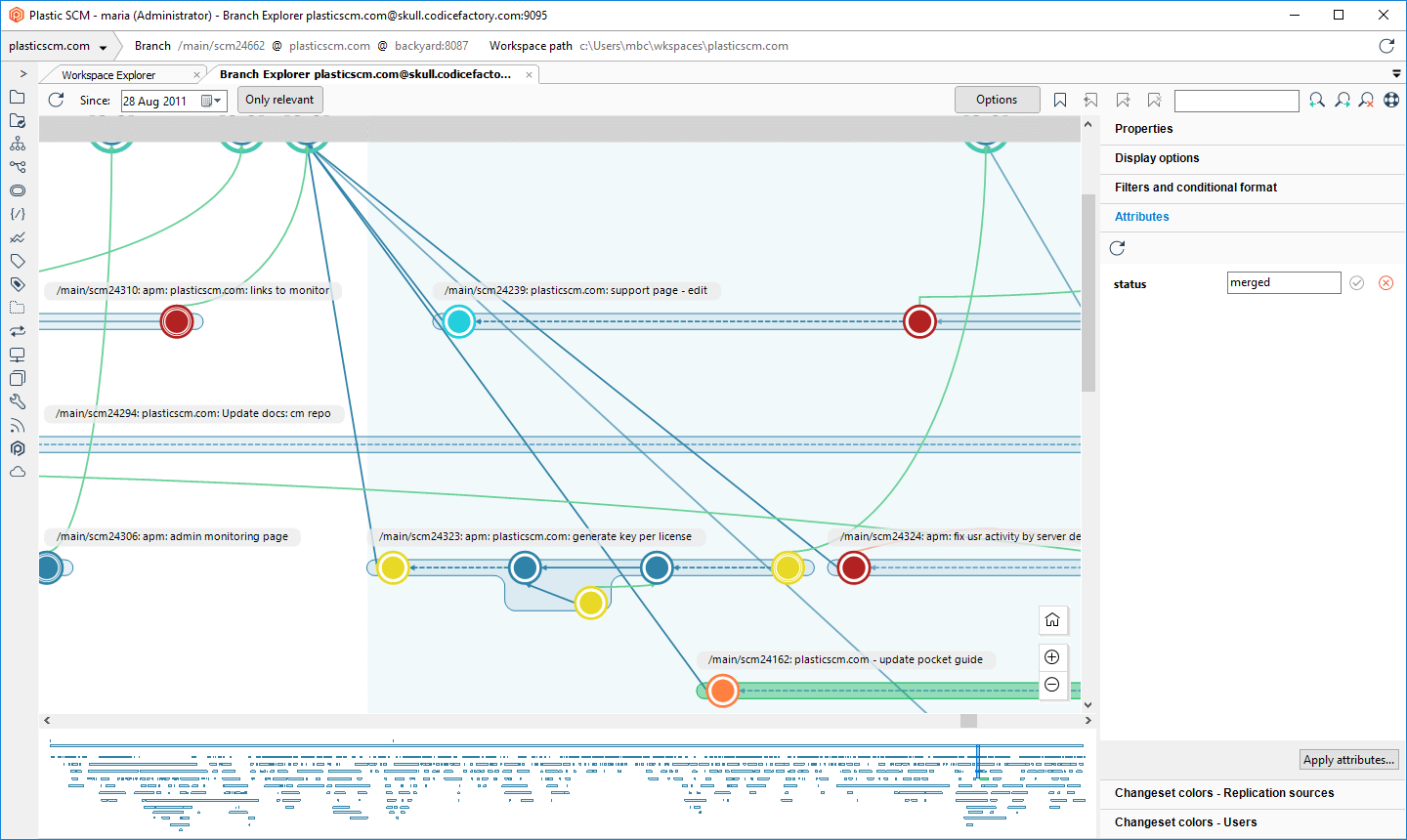Open the tab list dropdown arrow
This screenshot has height=840, width=1407.
(x=1396, y=74)
